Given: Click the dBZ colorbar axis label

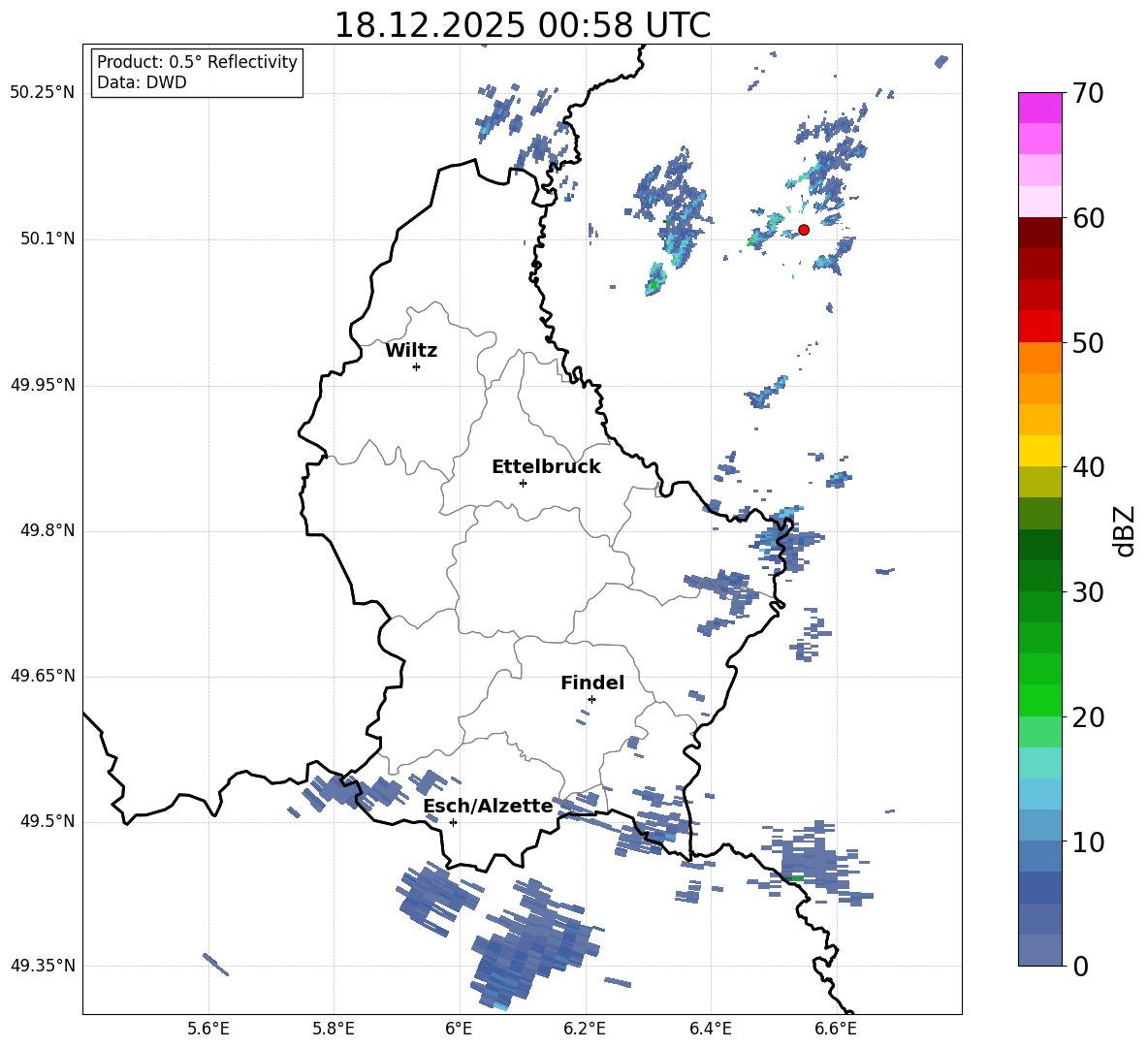Looking at the screenshot, I should pyautogui.click(x=1126, y=530).
